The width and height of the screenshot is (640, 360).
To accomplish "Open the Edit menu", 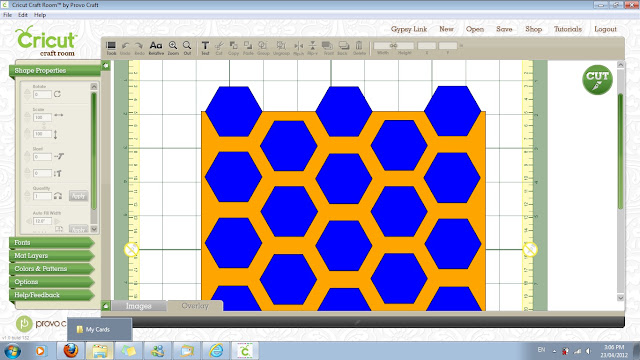I will pyautogui.click(x=23, y=15).
